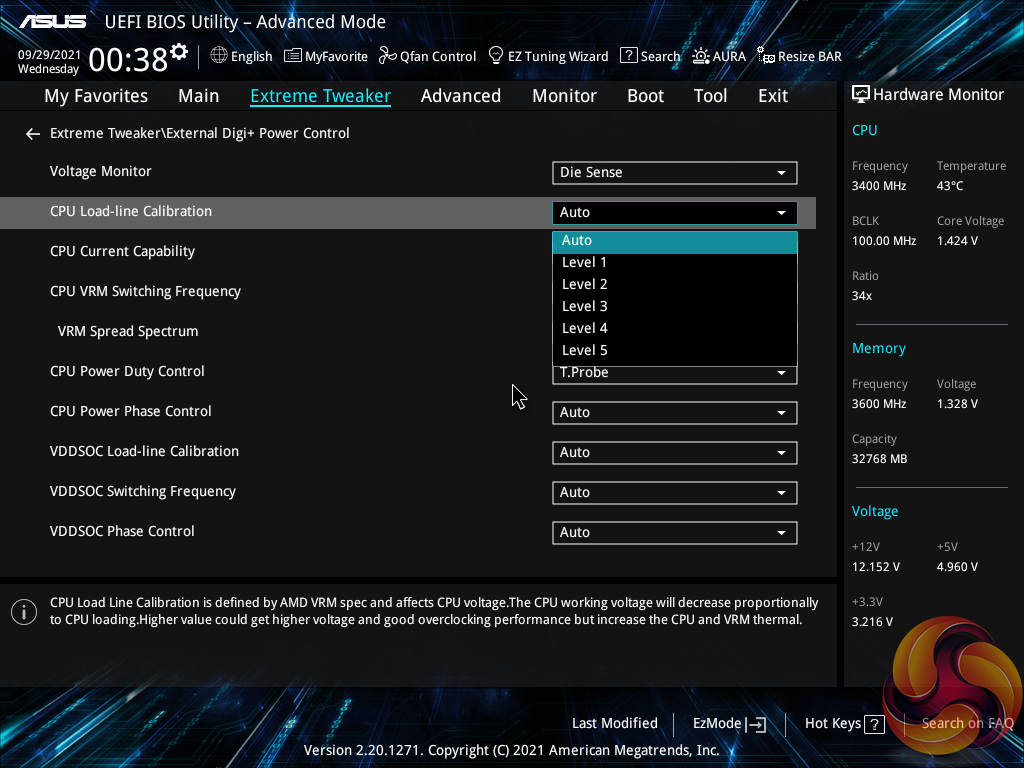The image size is (1024, 768).
Task: Click the settings gear next to the clock
Action: pos(179,51)
